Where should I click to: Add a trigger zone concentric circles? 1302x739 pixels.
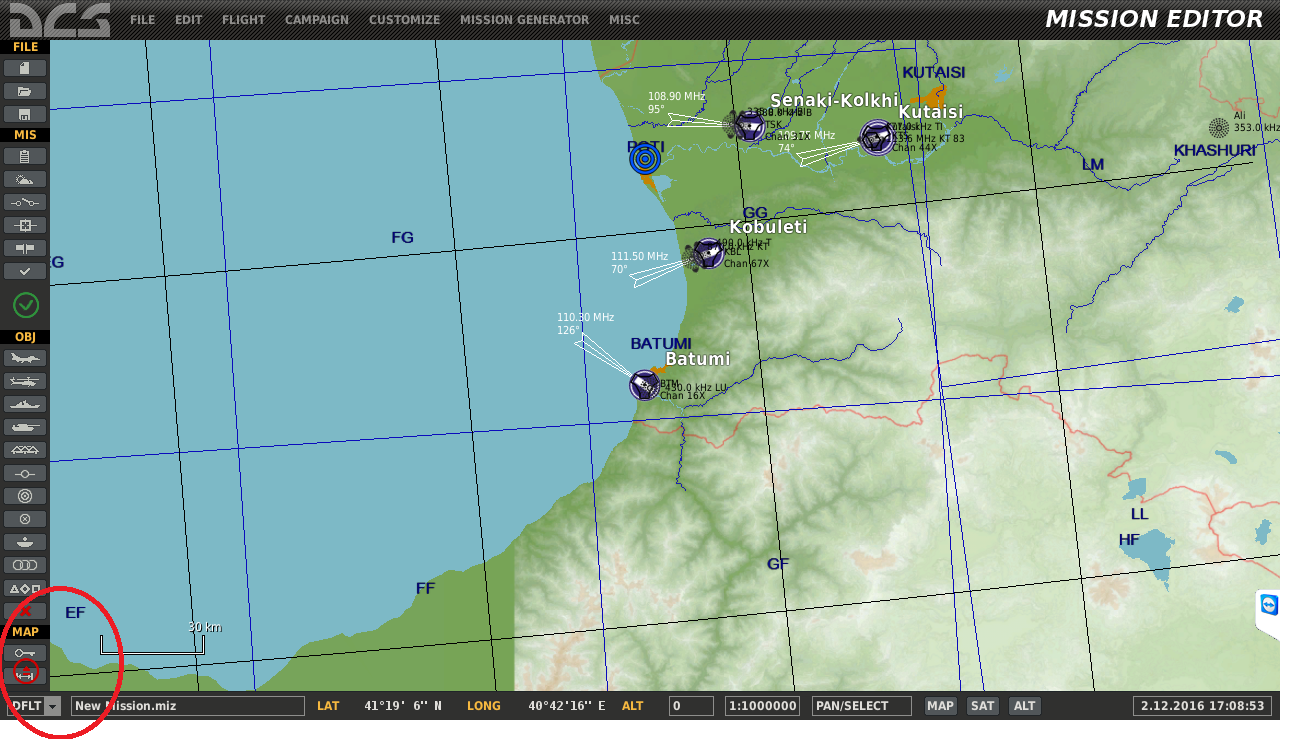(25, 496)
